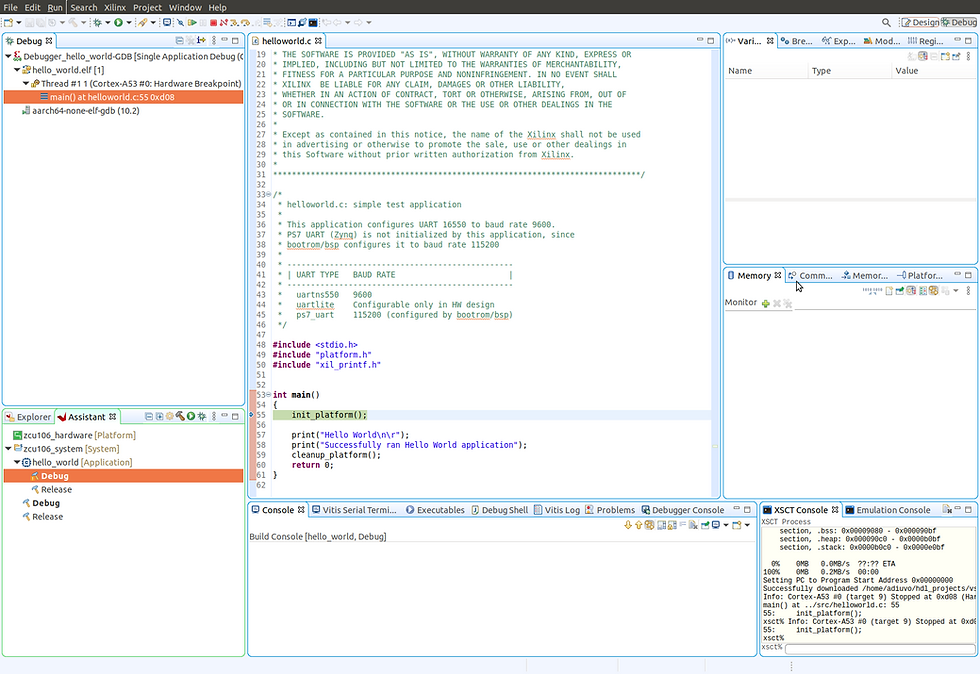The image size is (980, 674).
Task: Click the init_platform(); line in editor
Action: click(329, 415)
